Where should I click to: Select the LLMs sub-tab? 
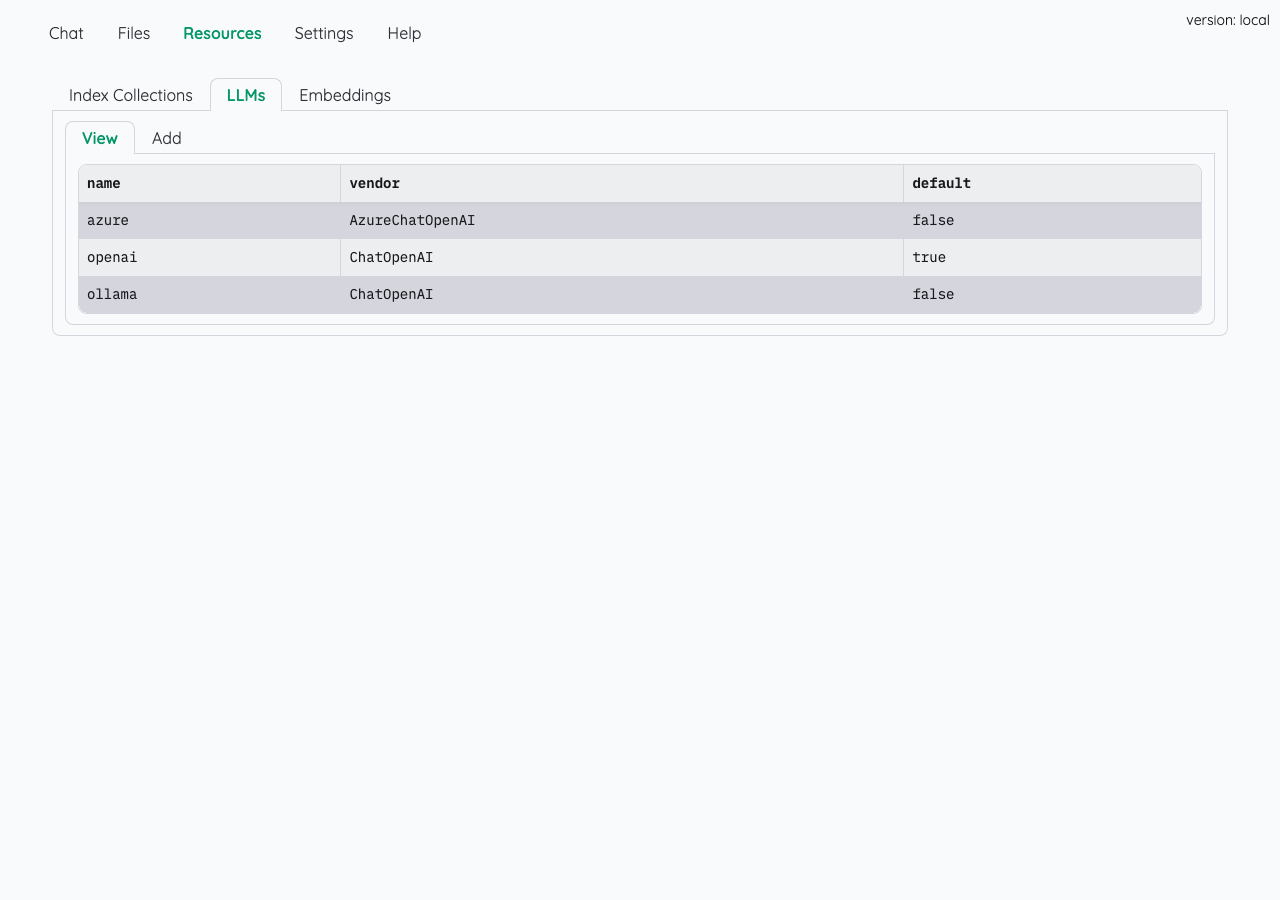(x=246, y=95)
